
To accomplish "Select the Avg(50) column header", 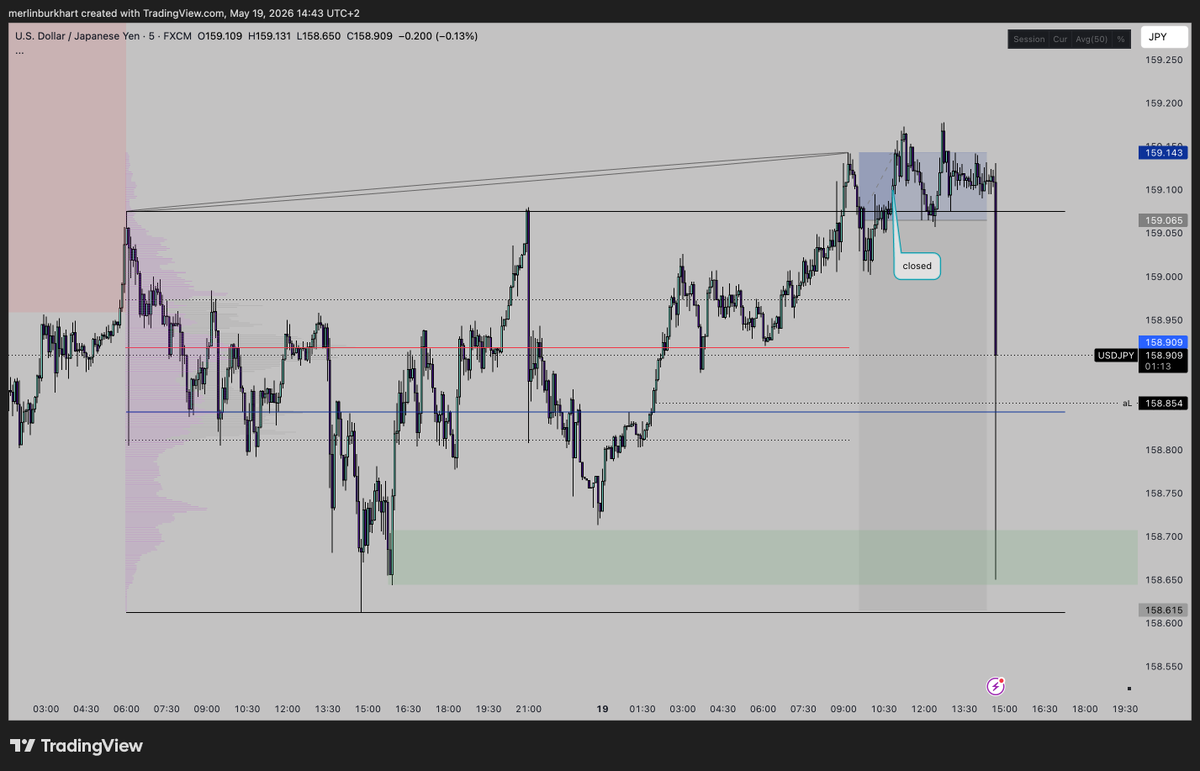I will point(1091,39).
